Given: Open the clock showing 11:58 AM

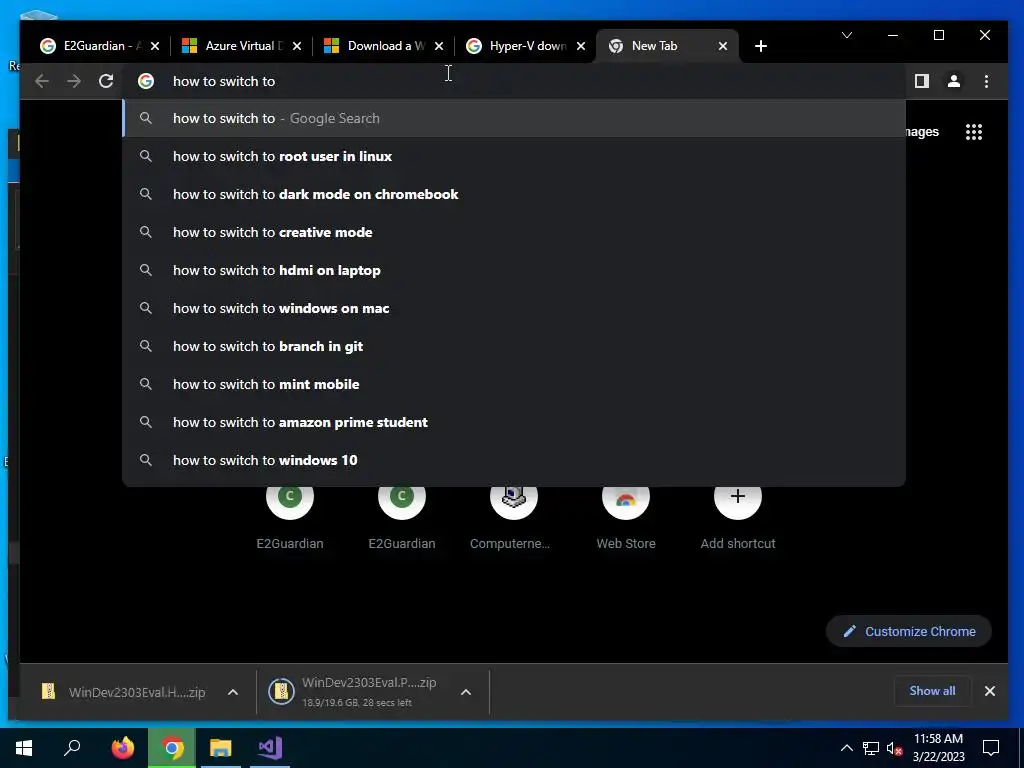Looking at the screenshot, I should coord(938,748).
